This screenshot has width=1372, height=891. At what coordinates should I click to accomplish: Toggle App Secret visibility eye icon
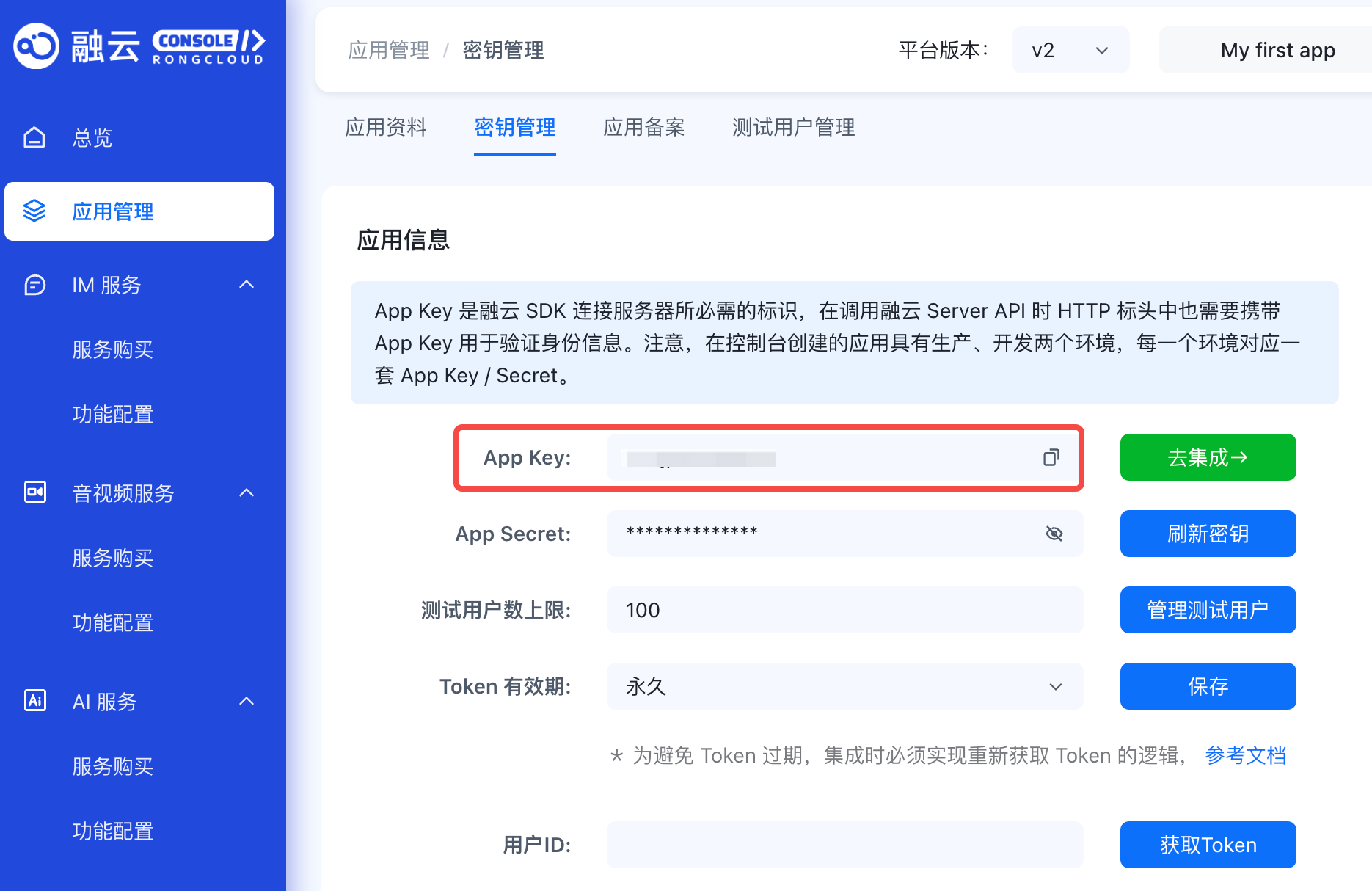(x=1054, y=534)
